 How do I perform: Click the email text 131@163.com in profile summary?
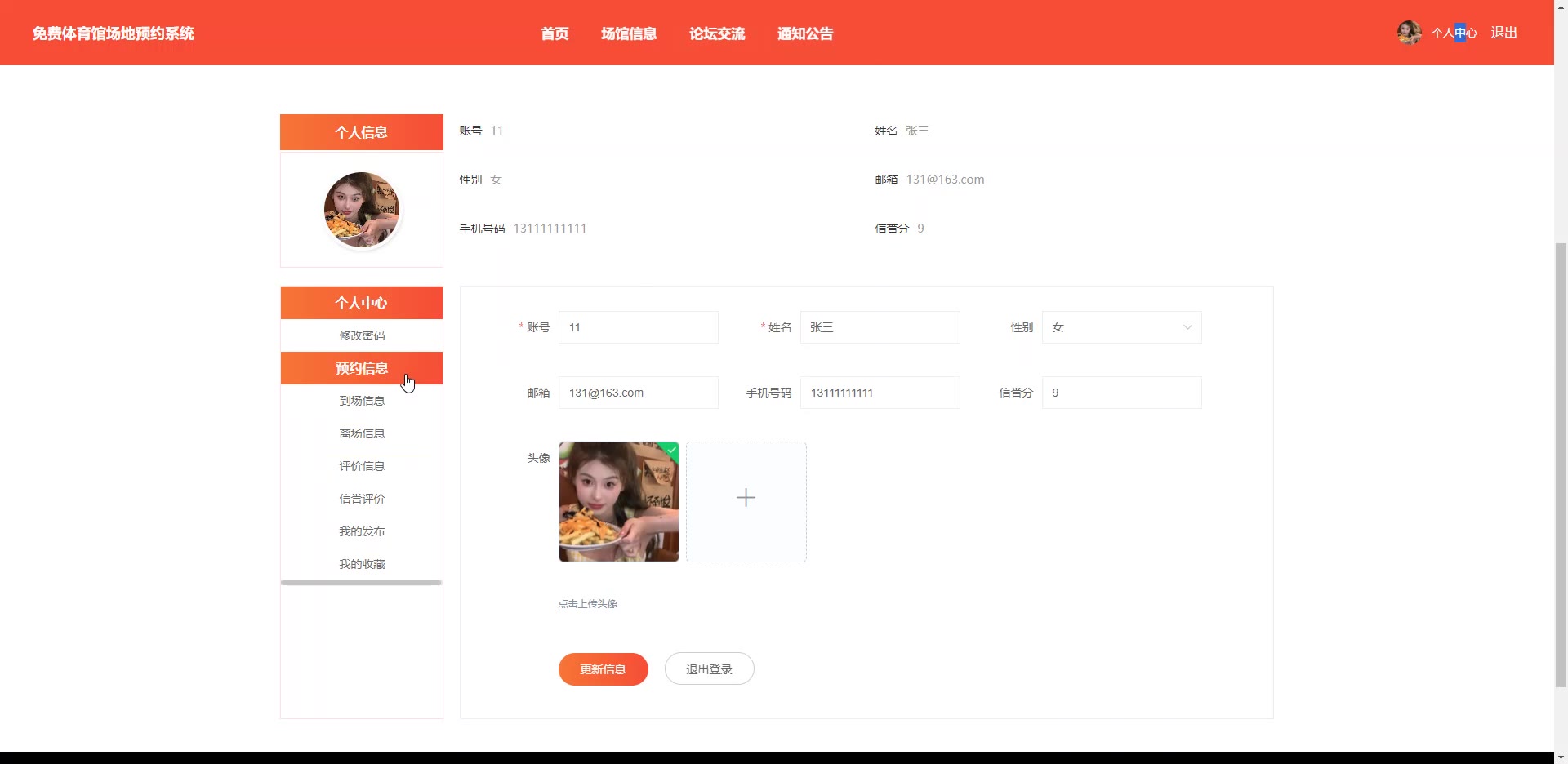pos(945,180)
